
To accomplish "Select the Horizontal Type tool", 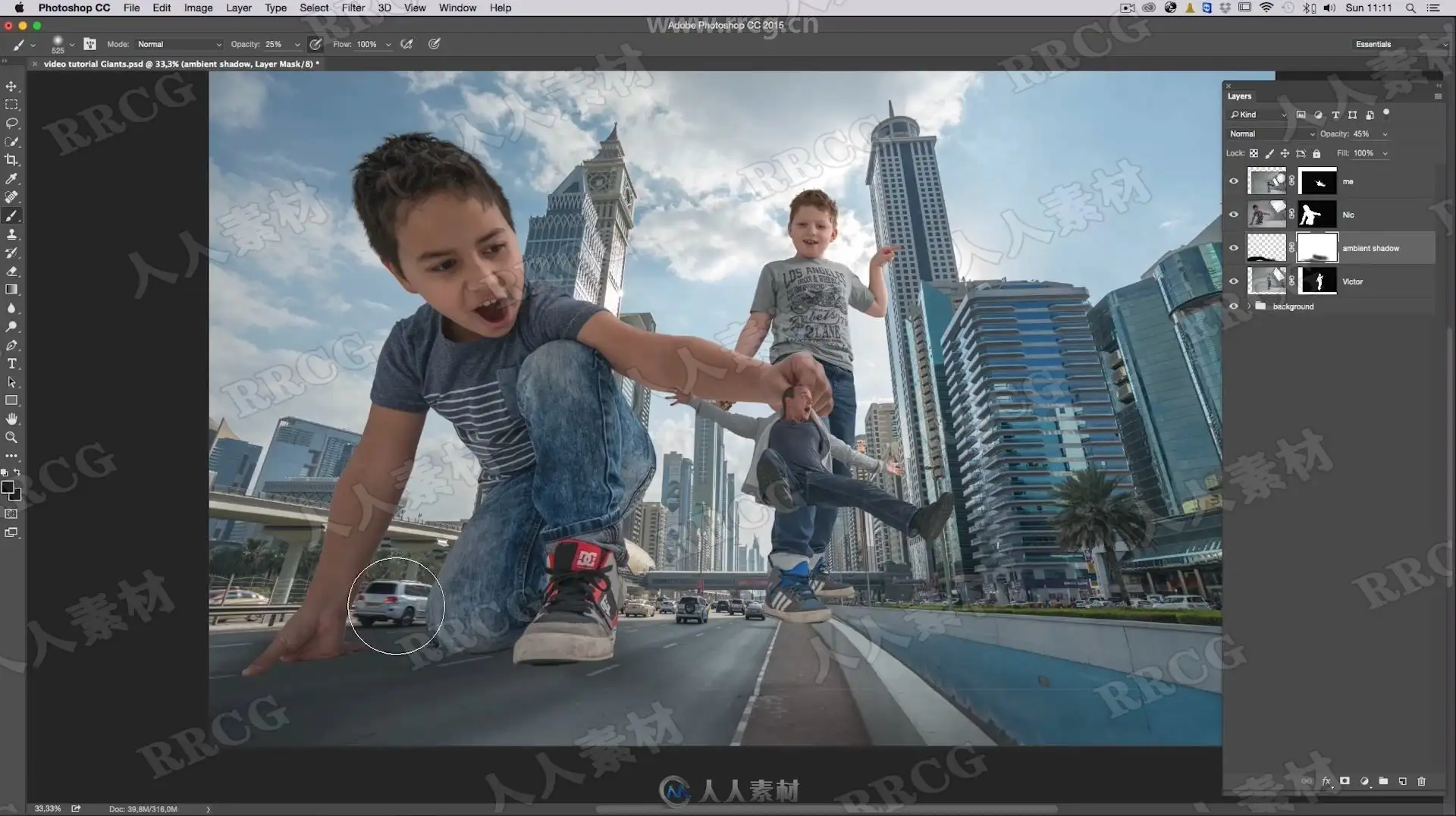I will pyautogui.click(x=11, y=364).
